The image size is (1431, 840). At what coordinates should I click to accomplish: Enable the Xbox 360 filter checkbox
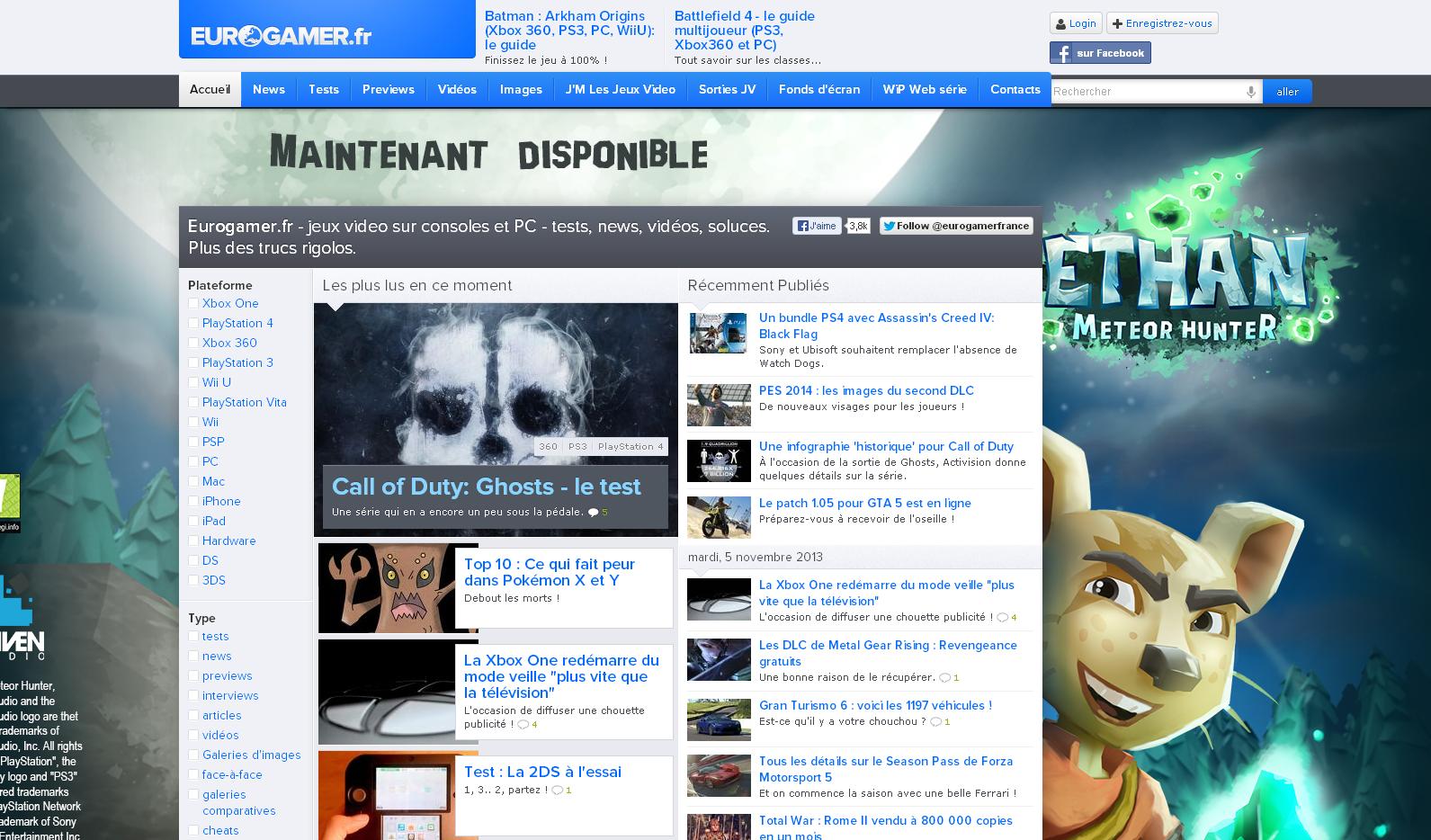193,344
